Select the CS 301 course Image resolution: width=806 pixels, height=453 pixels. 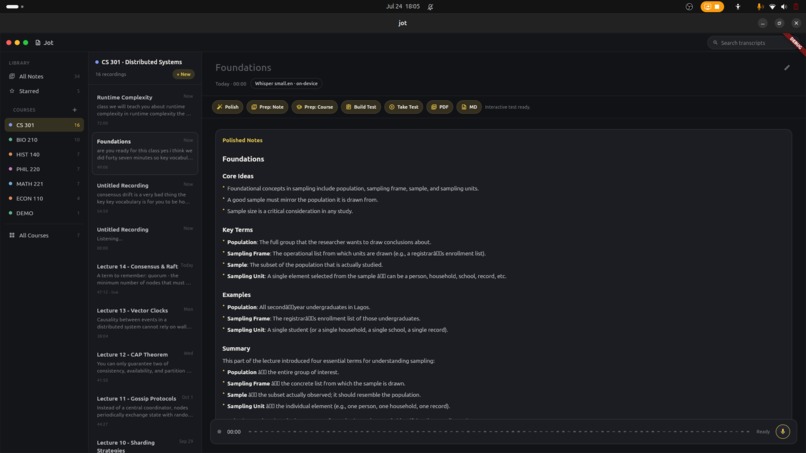44,125
